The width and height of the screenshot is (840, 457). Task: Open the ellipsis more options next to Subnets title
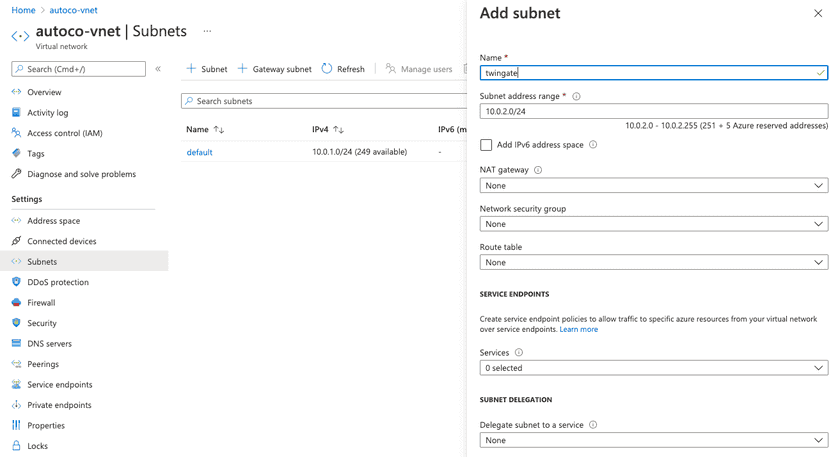207,31
